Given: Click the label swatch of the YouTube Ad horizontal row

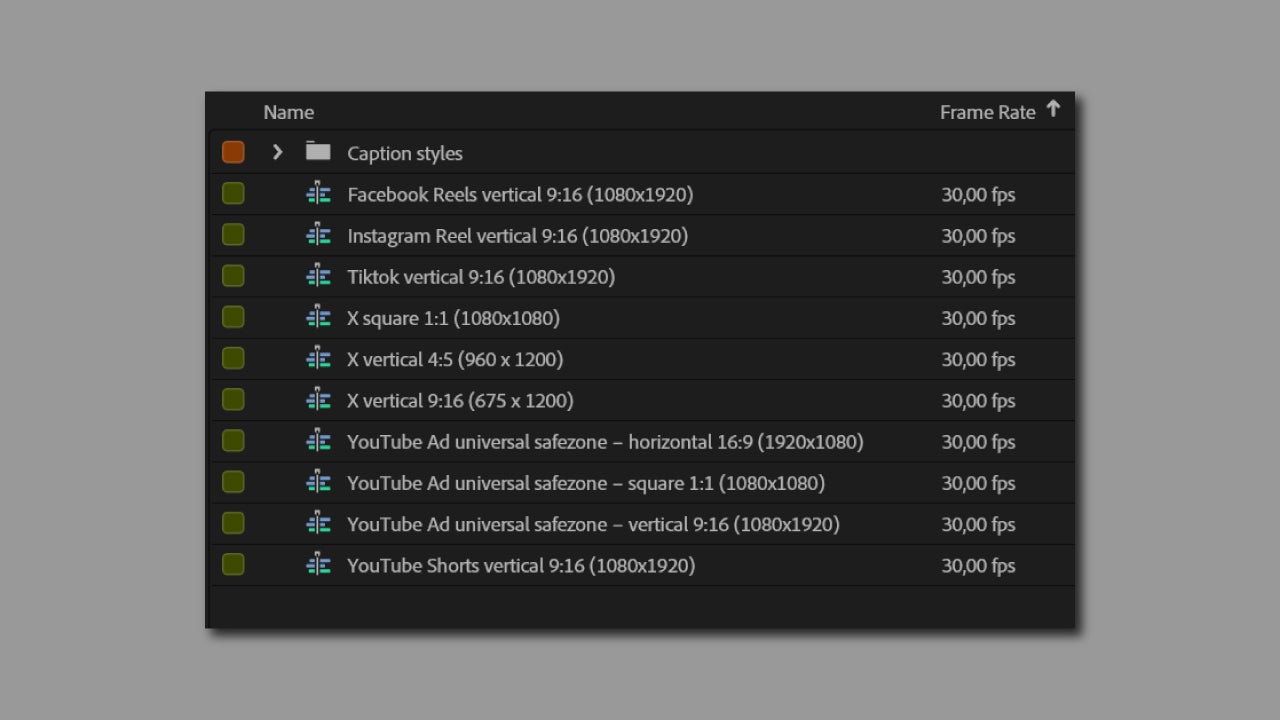Looking at the screenshot, I should pyautogui.click(x=233, y=440).
